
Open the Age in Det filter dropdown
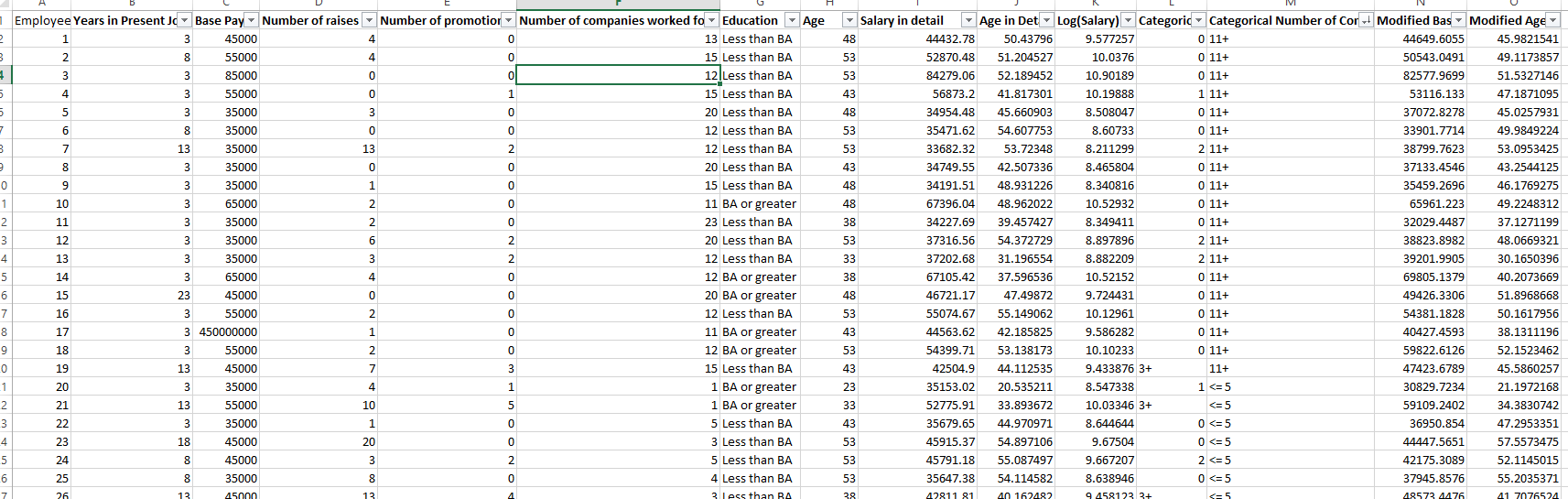1046,20
